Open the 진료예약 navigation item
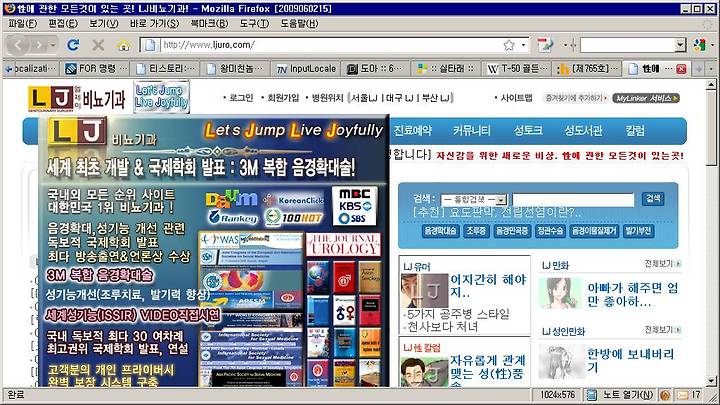This screenshot has width=720, height=405. pos(413,131)
